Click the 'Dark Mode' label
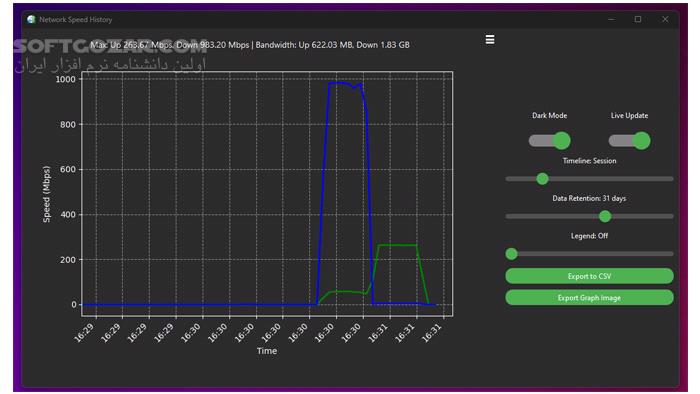Viewport: 700px width, 394px height. (550, 115)
